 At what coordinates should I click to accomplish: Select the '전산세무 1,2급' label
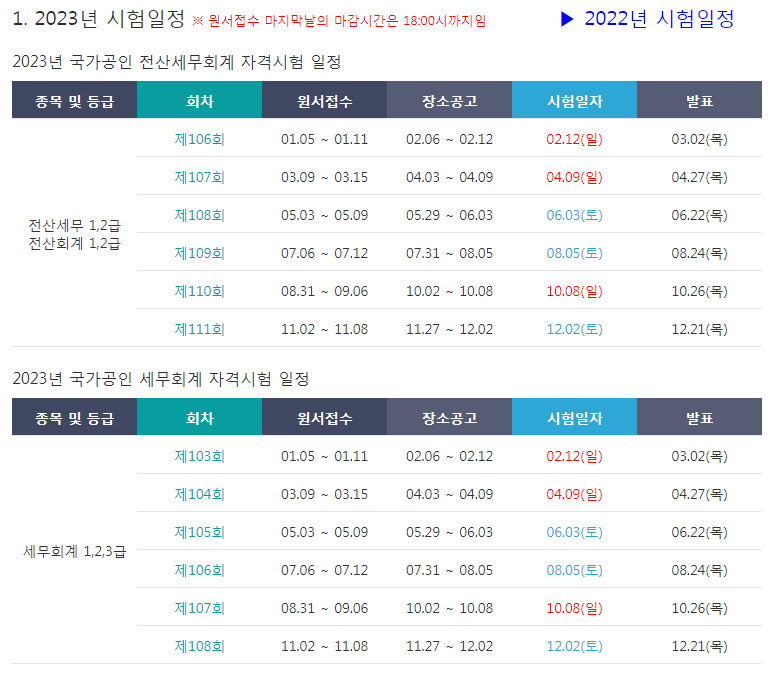pos(74,226)
